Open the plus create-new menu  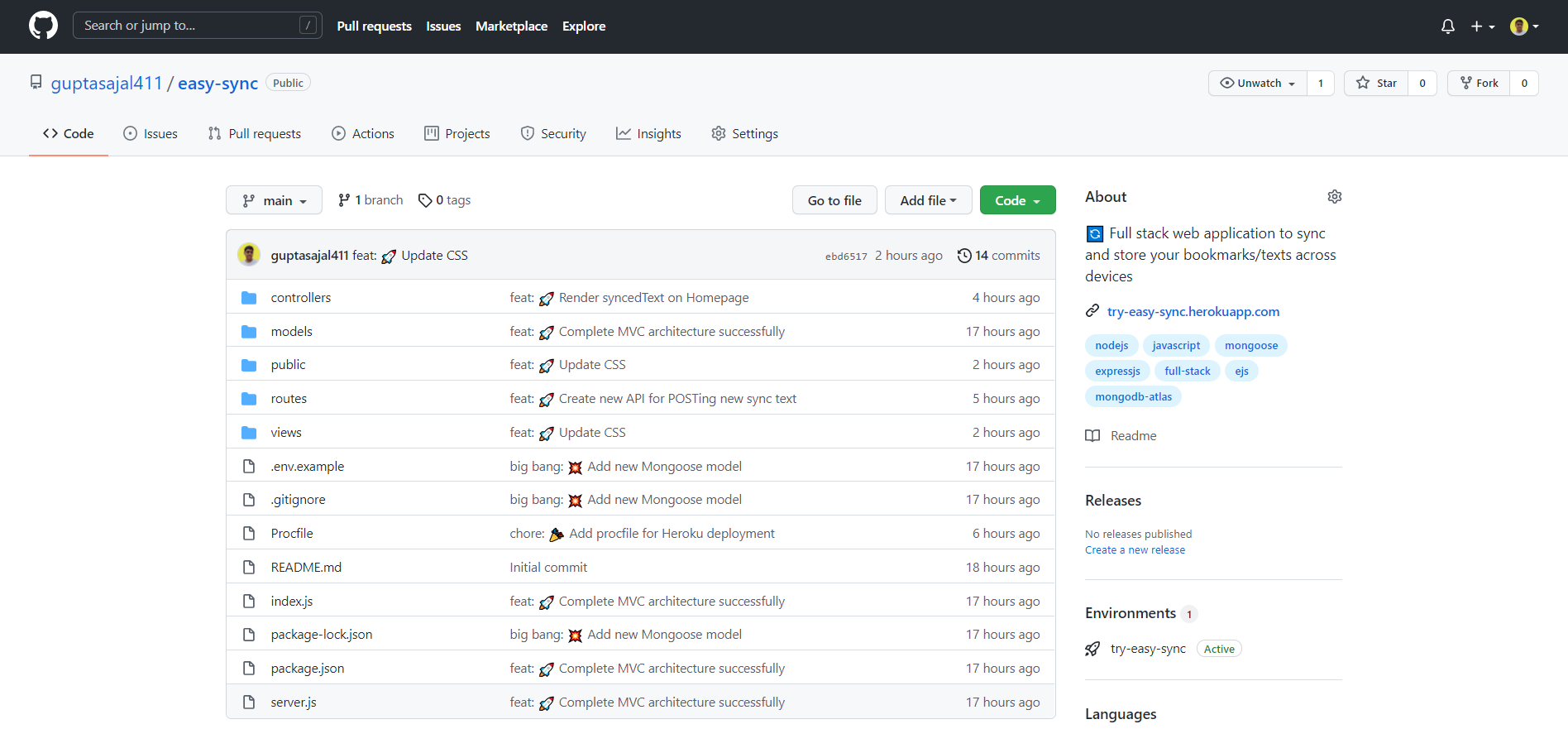(x=1482, y=26)
